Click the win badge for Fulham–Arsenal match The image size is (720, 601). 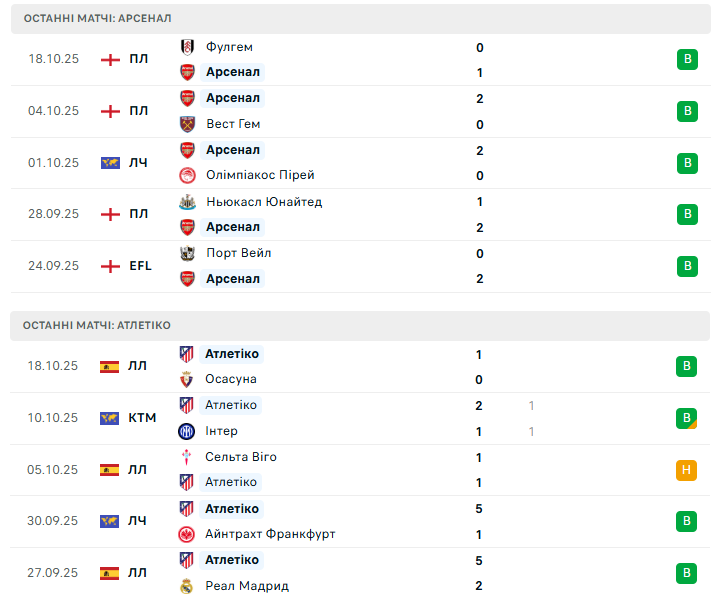pos(687,59)
